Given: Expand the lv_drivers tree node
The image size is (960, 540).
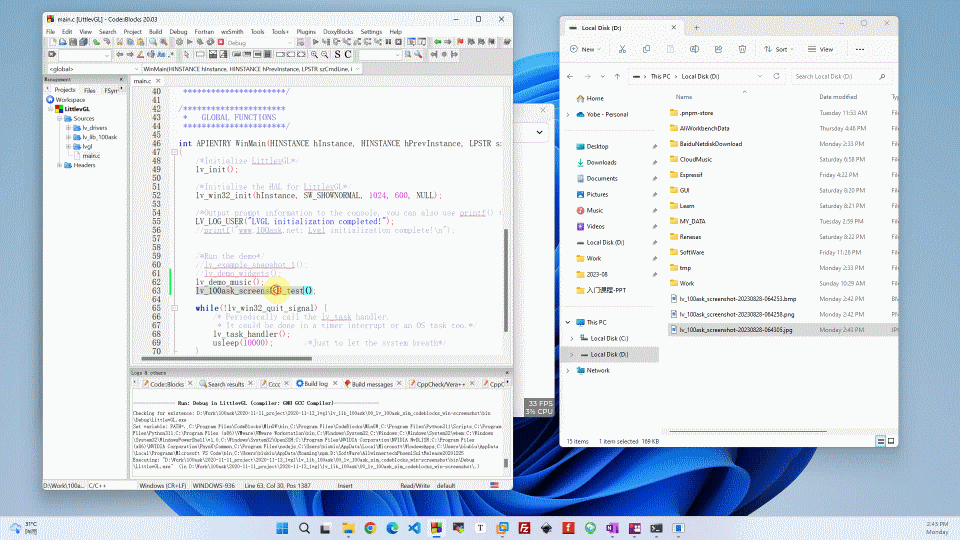Looking at the screenshot, I should [69, 128].
